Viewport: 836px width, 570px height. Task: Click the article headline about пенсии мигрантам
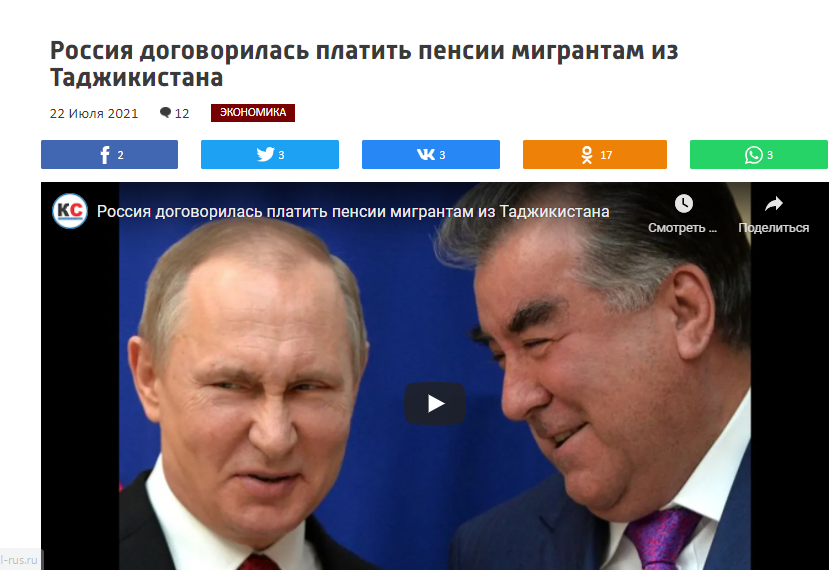coord(364,64)
